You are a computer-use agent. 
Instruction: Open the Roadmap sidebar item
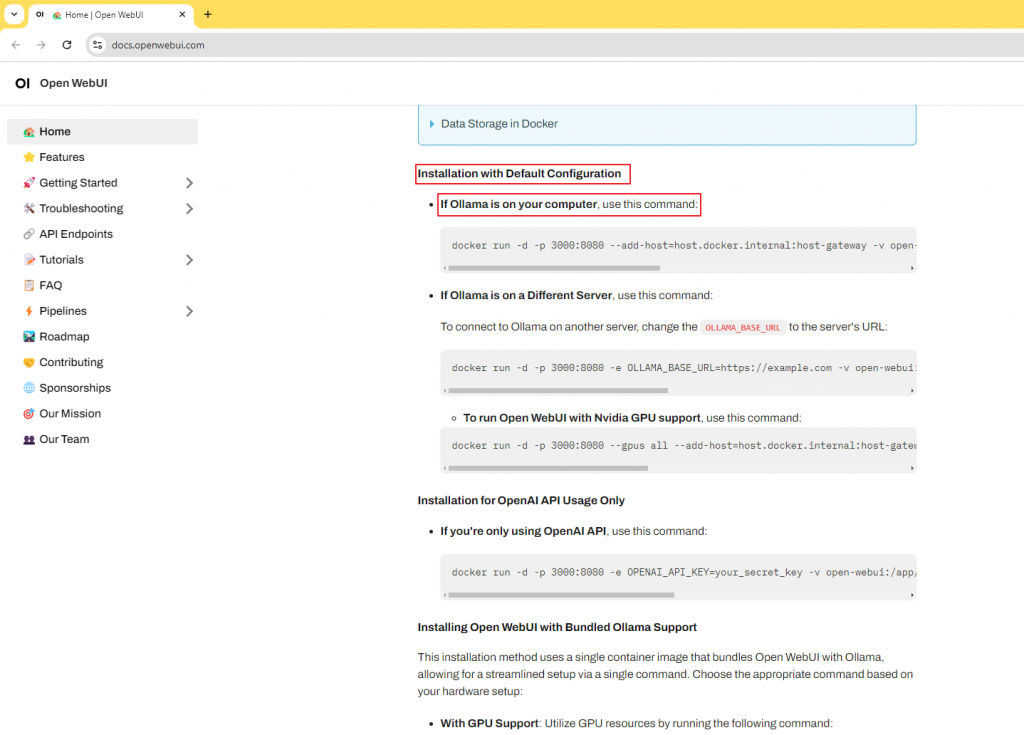(x=103, y=336)
